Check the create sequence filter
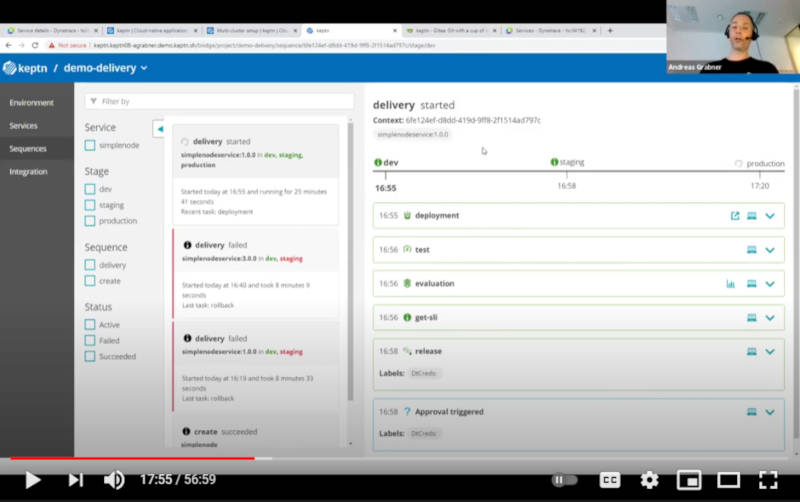Viewport: 800px width, 502px height. click(90, 281)
